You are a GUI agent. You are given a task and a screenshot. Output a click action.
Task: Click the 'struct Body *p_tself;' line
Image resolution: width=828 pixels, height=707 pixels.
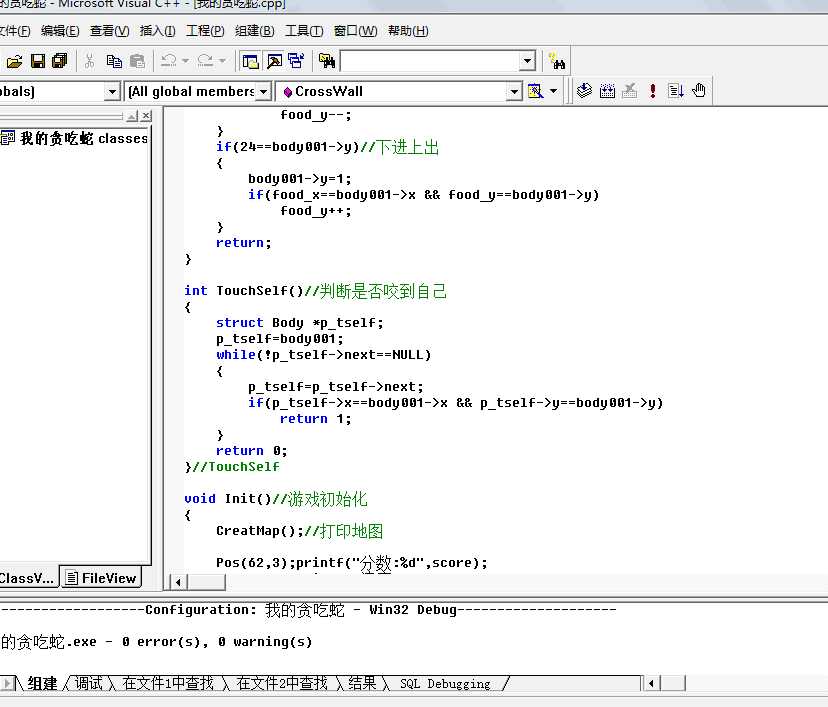pyautogui.click(x=299, y=323)
